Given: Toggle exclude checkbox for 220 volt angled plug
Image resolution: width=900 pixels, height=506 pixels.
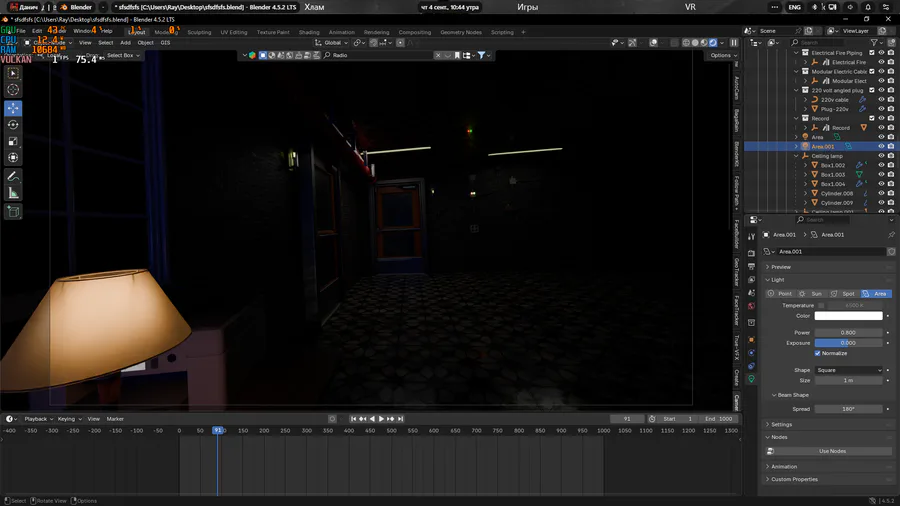Looking at the screenshot, I should pyautogui.click(x=872, y=90).
